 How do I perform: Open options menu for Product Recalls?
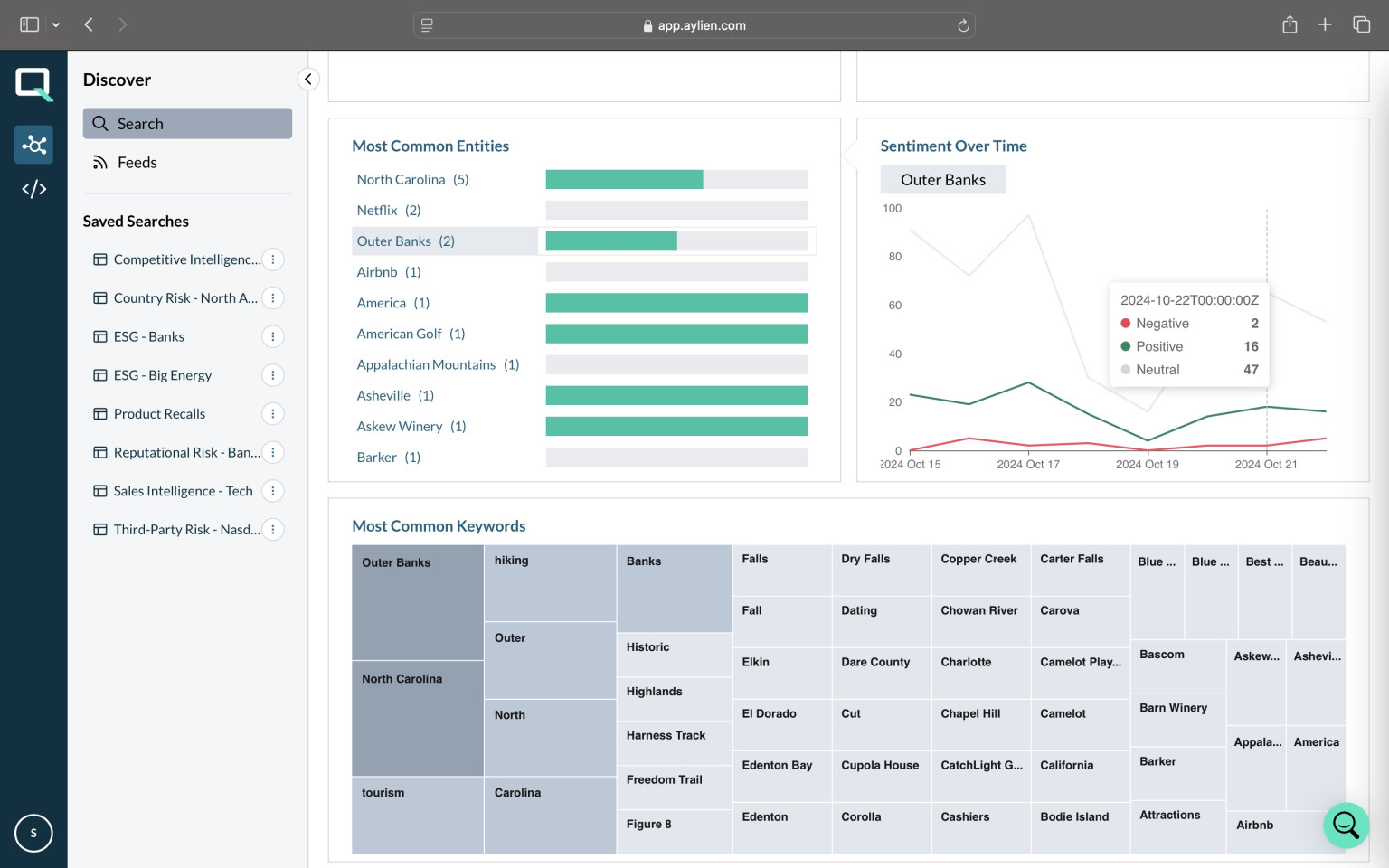click(273, 414)
